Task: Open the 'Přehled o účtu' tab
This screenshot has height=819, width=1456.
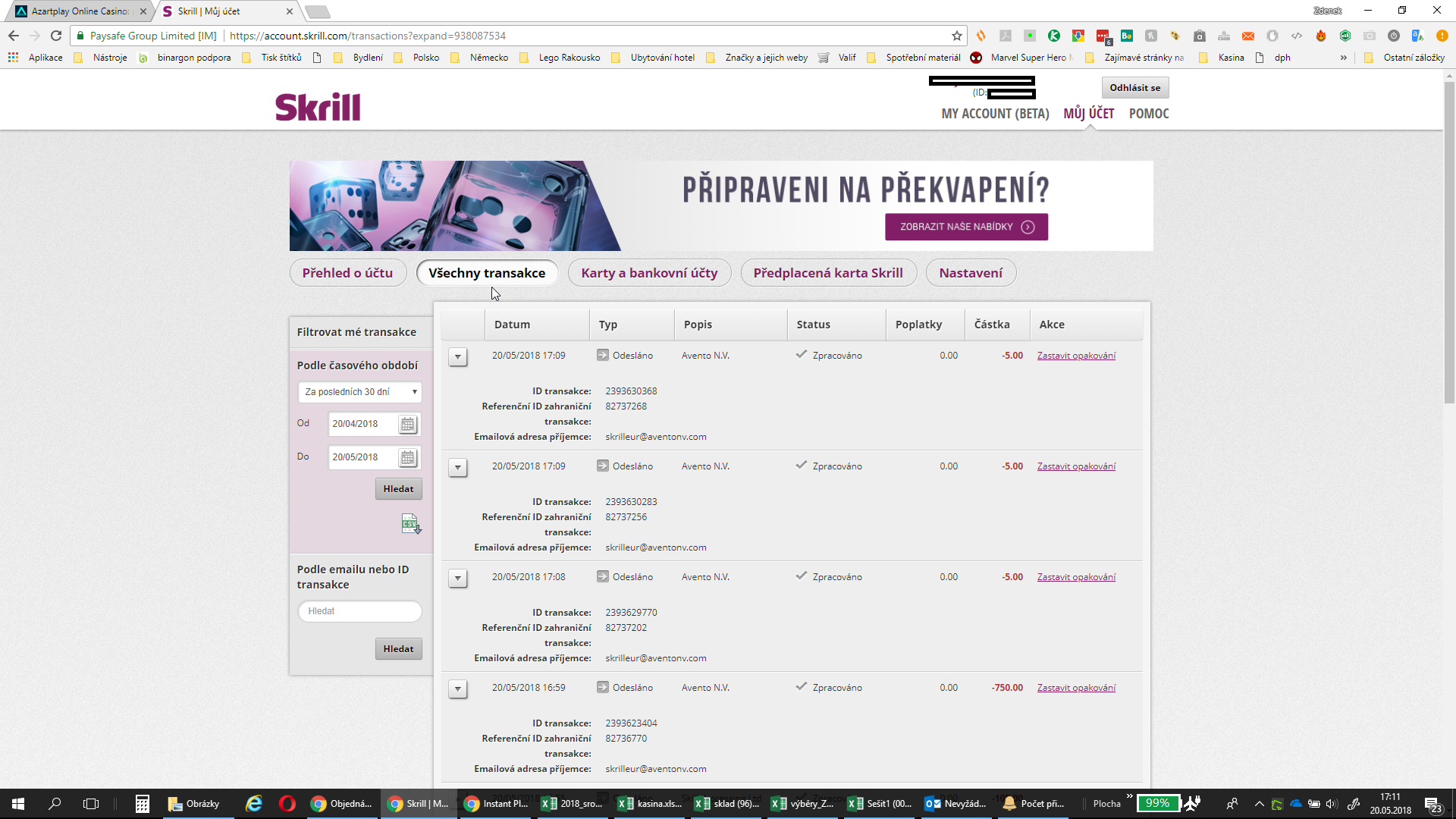Action: pos(347,273)
